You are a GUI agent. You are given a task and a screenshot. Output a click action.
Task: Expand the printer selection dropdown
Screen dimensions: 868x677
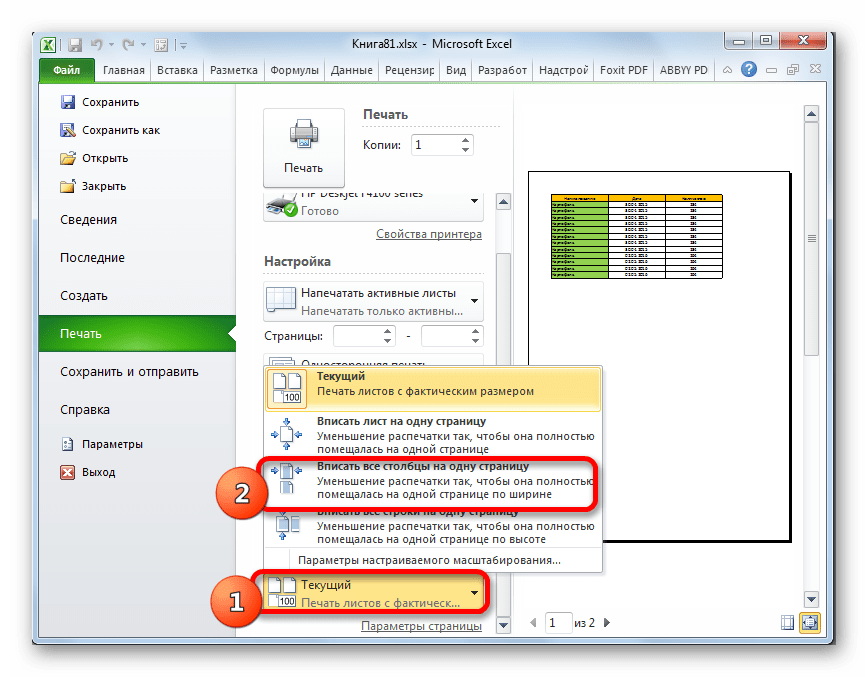pyautogui.click(x=474, y=201)
